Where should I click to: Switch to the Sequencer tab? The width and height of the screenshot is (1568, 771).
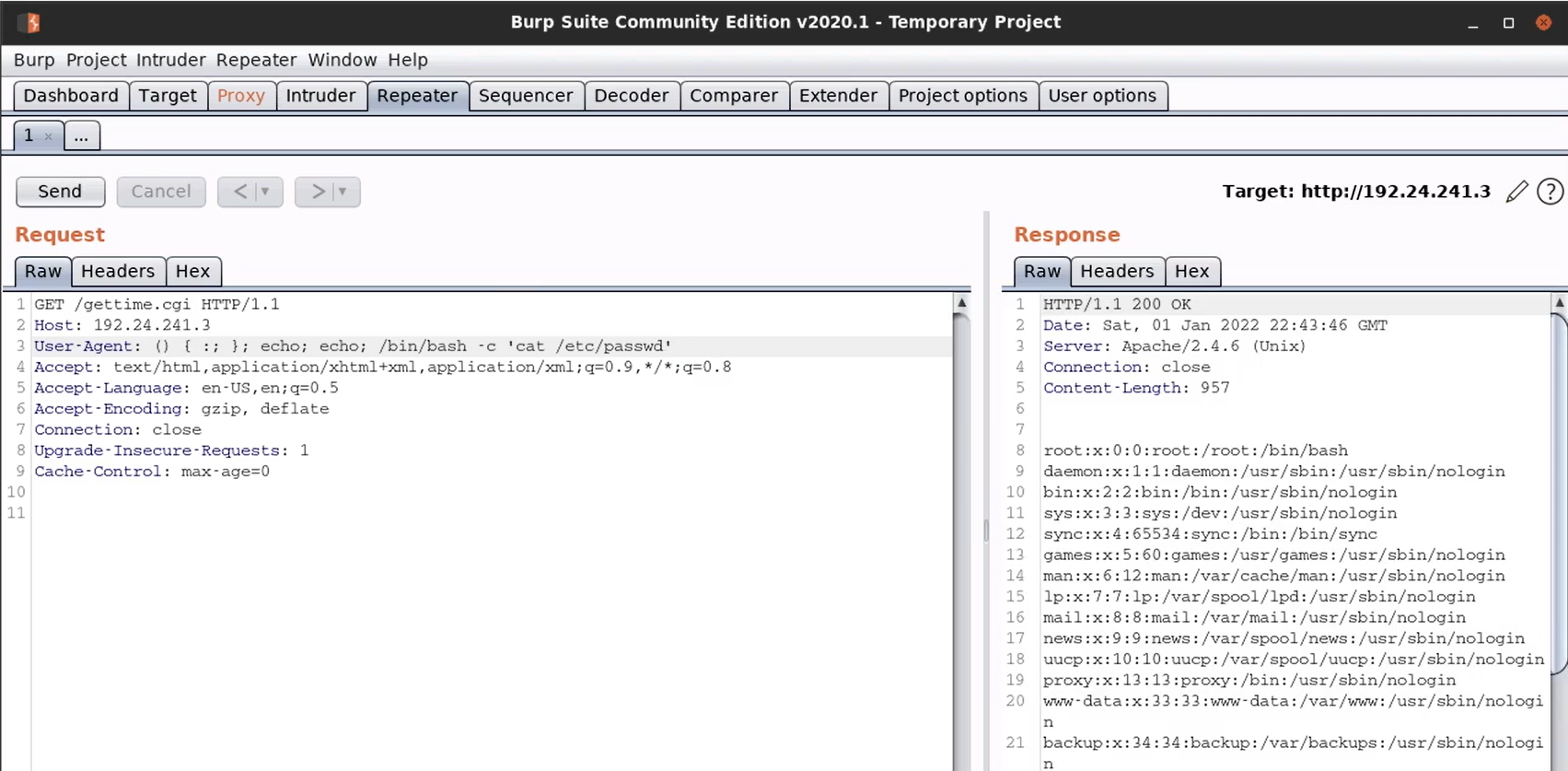tap(526, 96)
